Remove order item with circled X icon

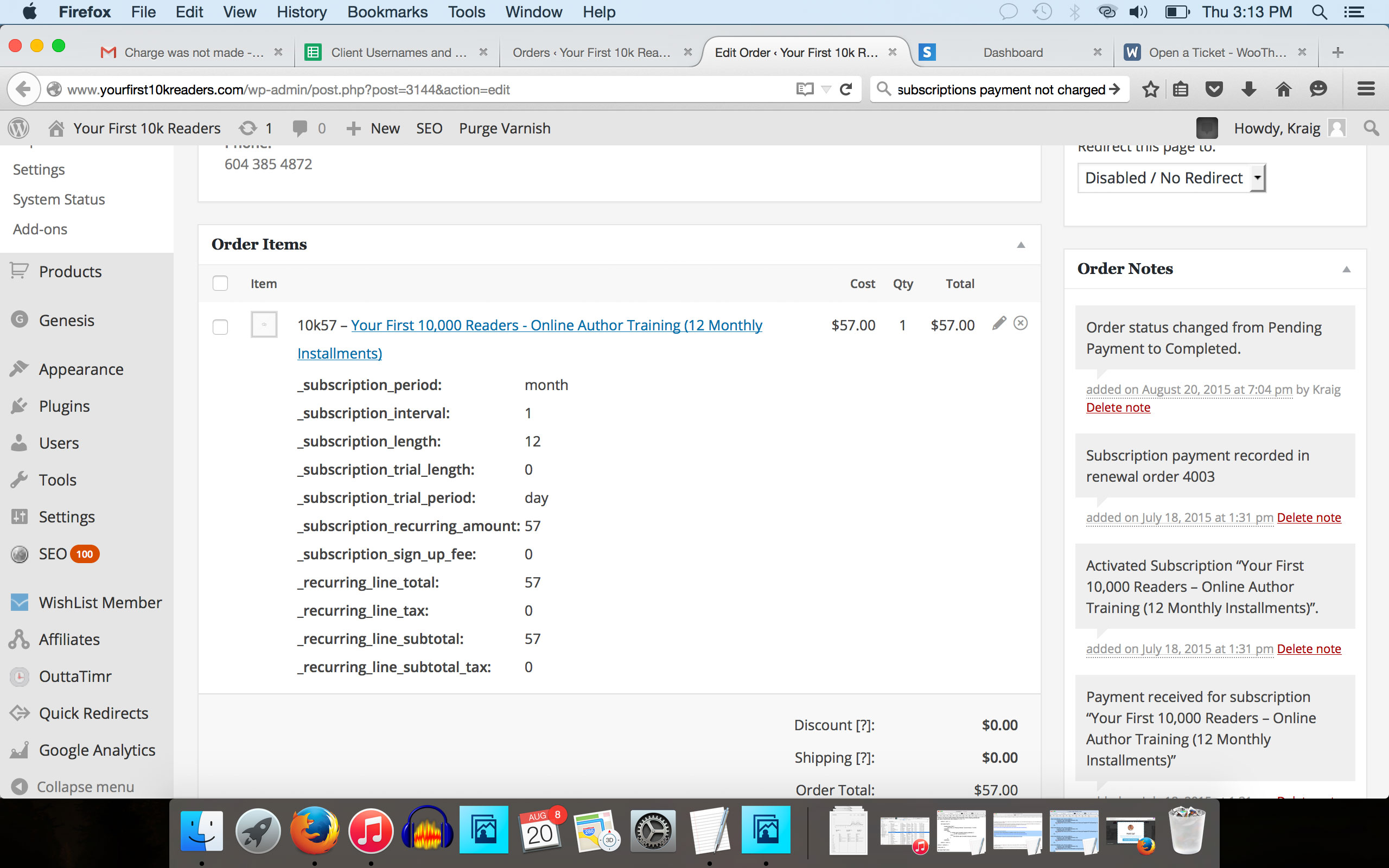coord(1020,323)
